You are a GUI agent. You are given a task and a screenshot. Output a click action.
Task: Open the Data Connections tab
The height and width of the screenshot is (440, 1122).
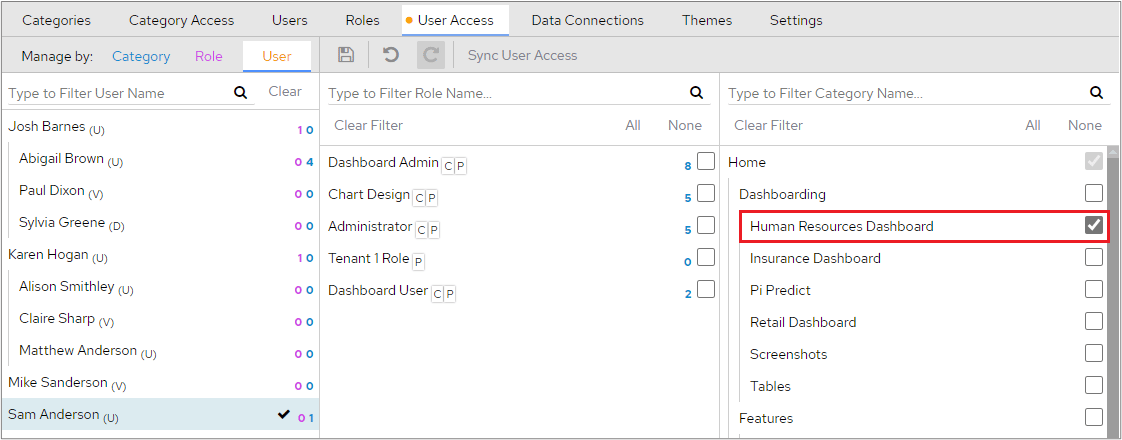[587, 20]
